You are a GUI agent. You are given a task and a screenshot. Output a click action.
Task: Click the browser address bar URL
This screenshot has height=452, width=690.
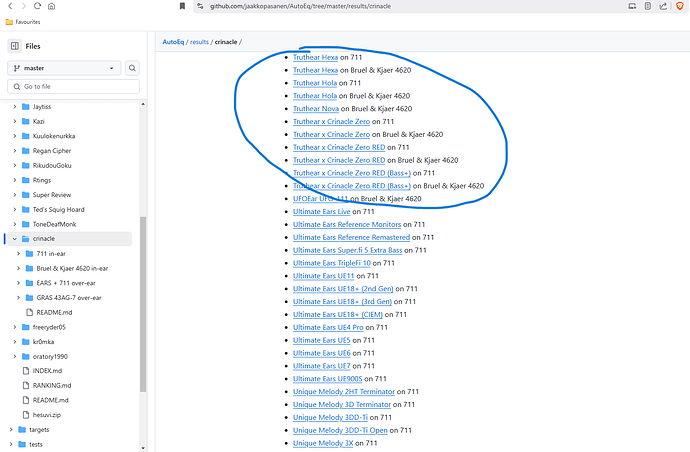click(300, 6)
